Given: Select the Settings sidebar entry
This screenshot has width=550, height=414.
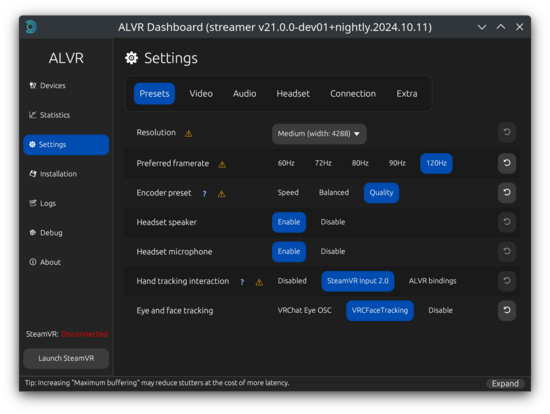Looking at the screenshot, I should point(66,145).
